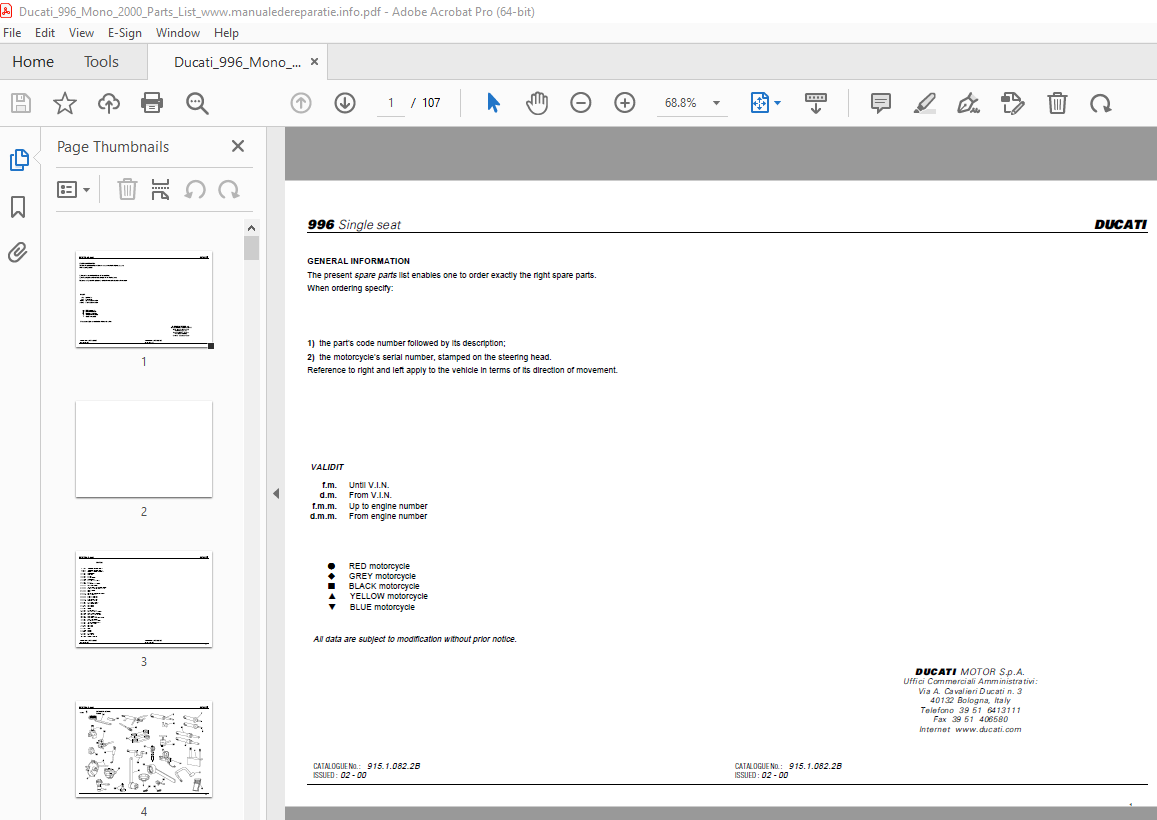Rotate thumbnail counterclockwise
The image size is (1157, 820).
195,190
